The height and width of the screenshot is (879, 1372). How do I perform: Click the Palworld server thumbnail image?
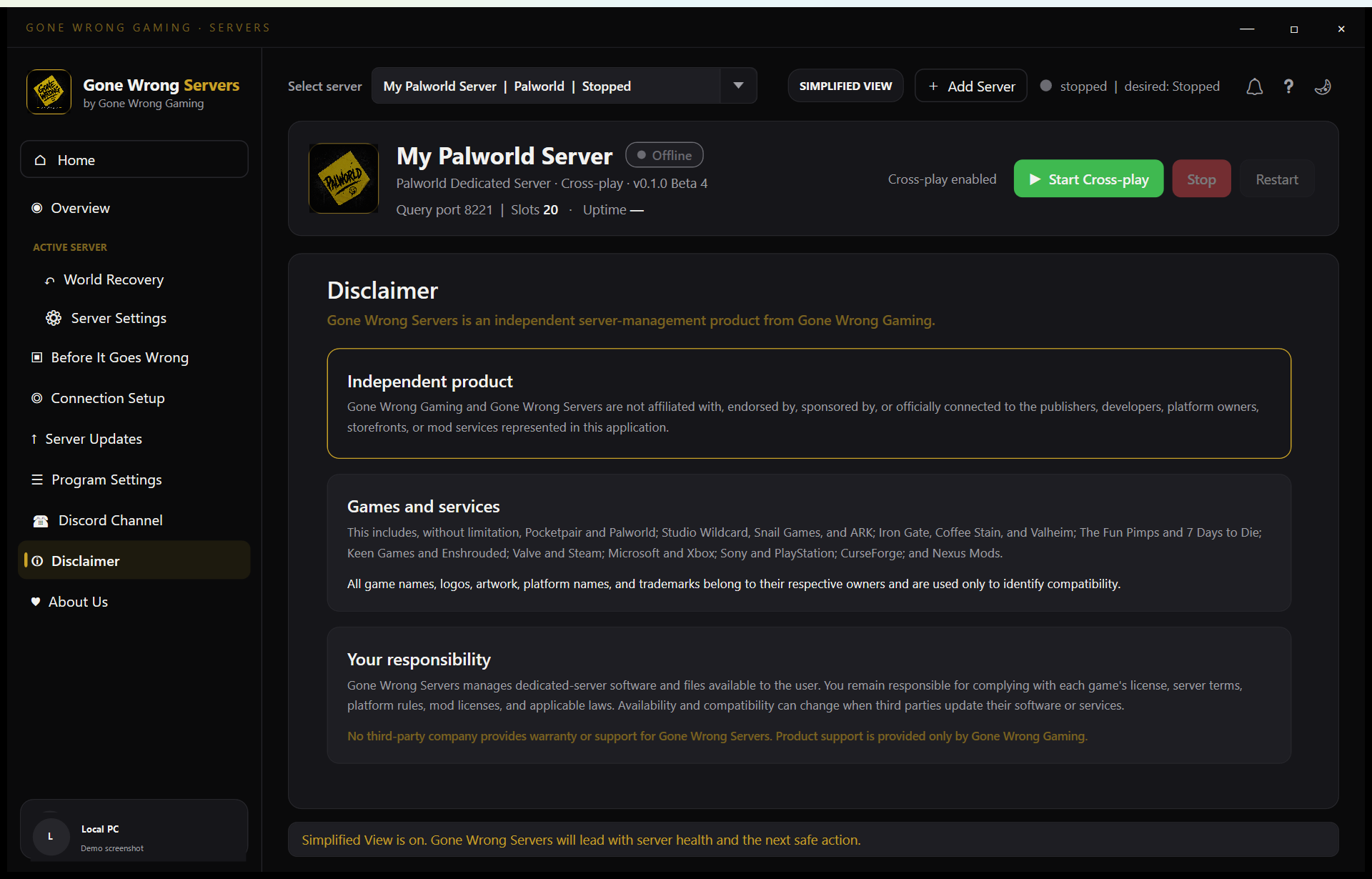pyautogui.click(x=344, y=179)
